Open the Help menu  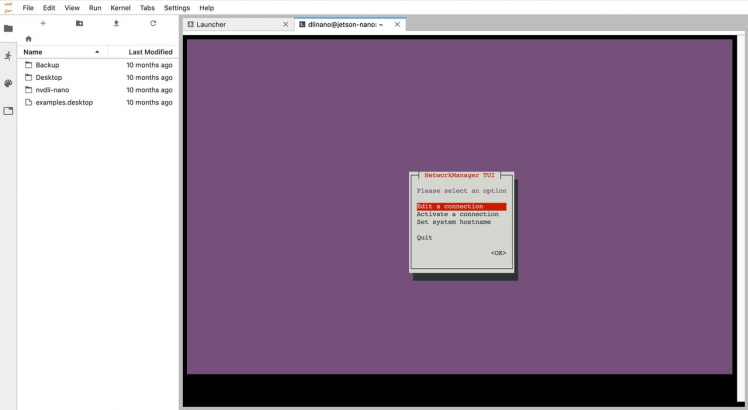tap(207, 8)
